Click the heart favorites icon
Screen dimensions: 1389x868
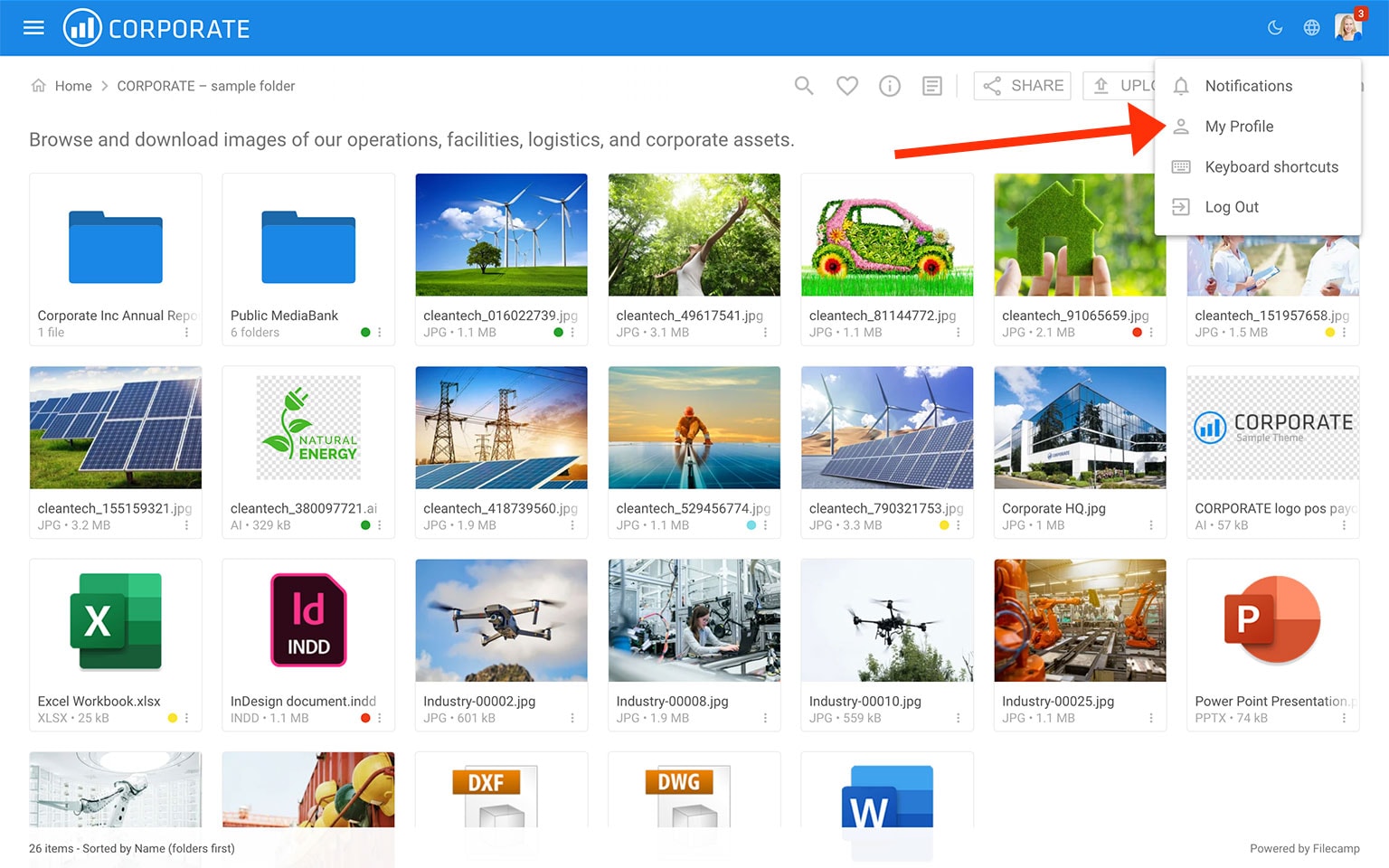point(846,86)
